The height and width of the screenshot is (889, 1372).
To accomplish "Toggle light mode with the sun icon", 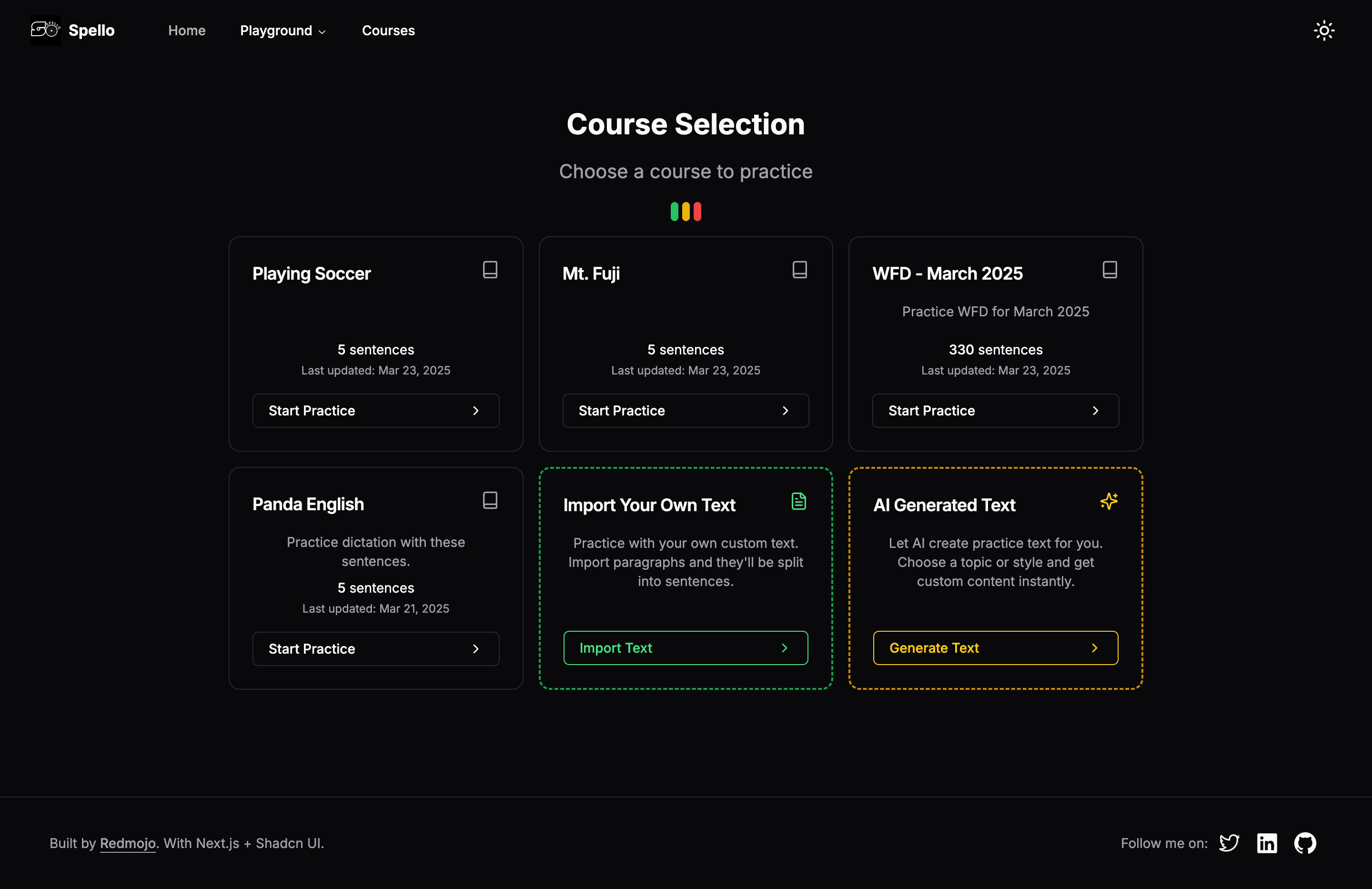I will click(1323, 30).
